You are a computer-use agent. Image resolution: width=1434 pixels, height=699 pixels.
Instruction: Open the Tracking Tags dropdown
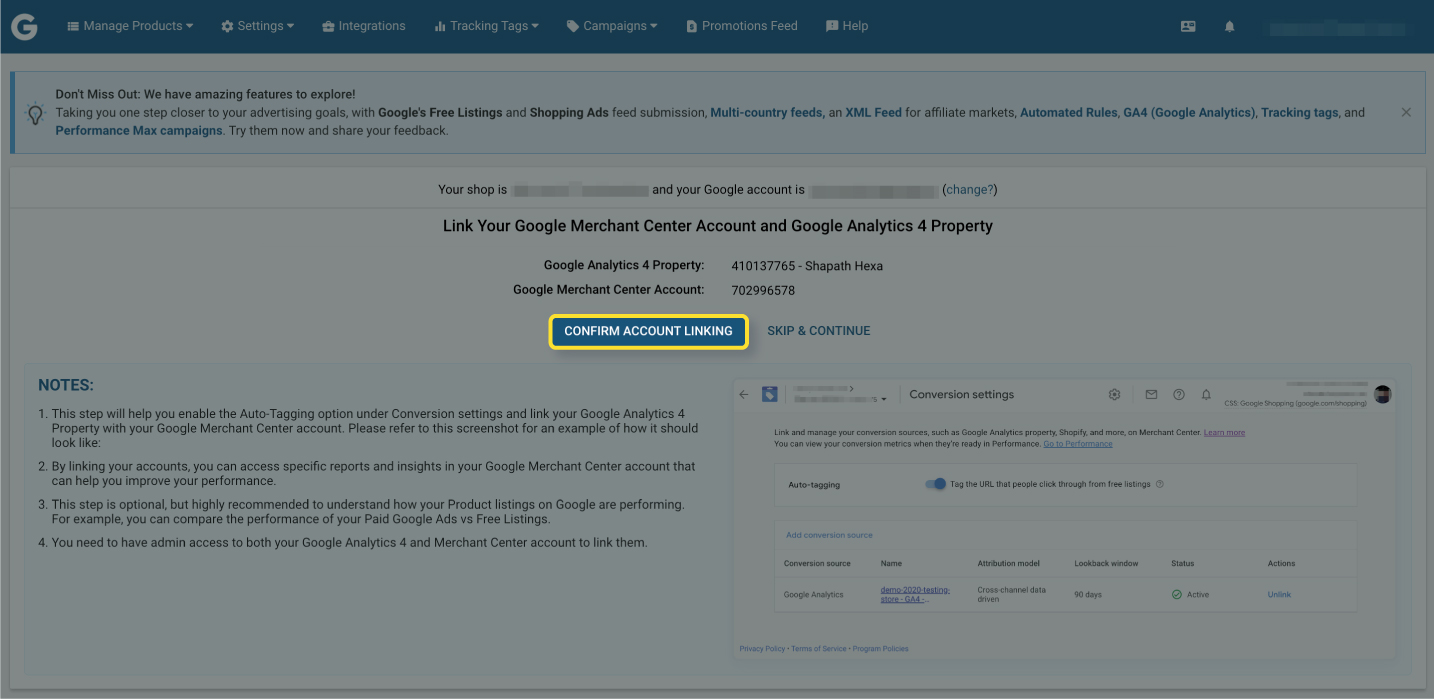pyautogui.click(x=486, y=26)
